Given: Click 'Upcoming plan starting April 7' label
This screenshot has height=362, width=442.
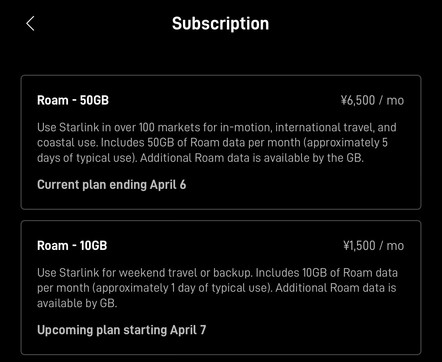Looking at the screenshot, I should (122, 330).
